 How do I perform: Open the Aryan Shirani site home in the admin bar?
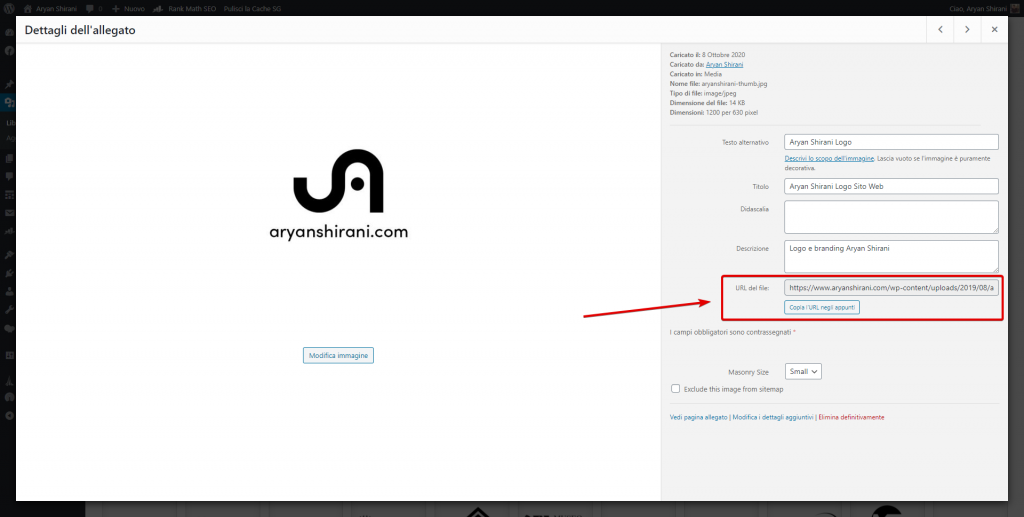tap(50, 10)
